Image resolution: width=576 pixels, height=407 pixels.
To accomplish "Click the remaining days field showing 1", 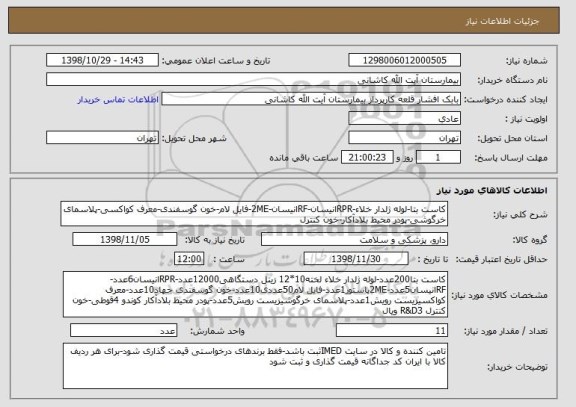I will [x=438, y=158].
